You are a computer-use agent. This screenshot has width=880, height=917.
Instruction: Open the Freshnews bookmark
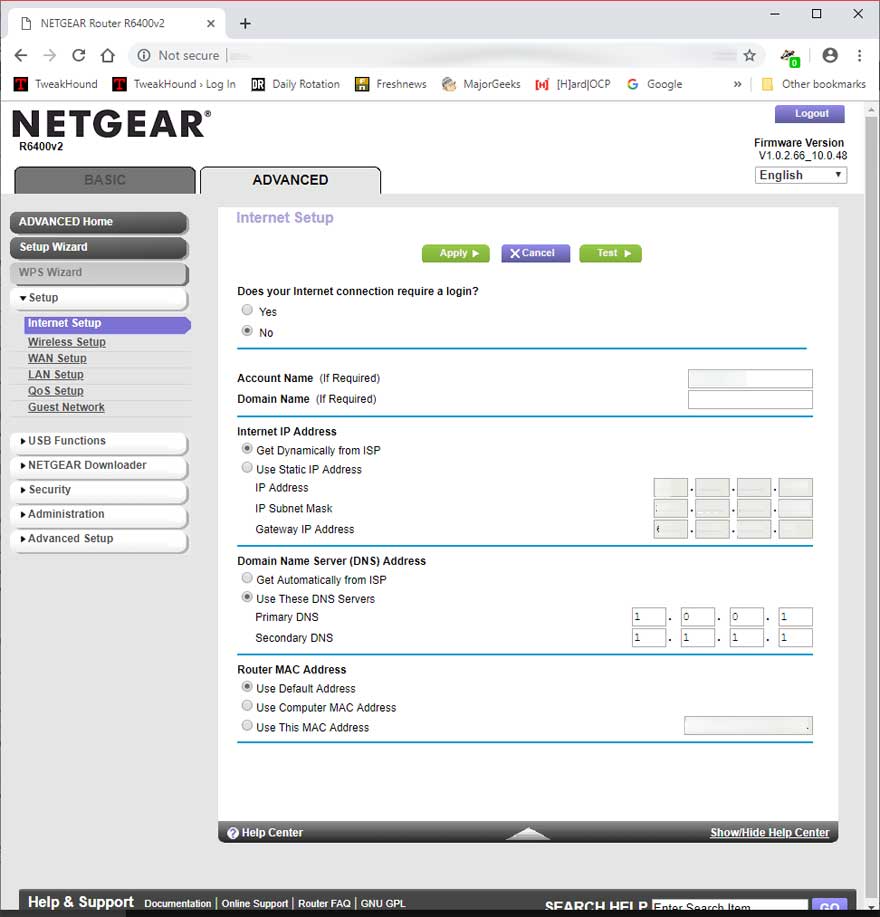click(391, 84)
